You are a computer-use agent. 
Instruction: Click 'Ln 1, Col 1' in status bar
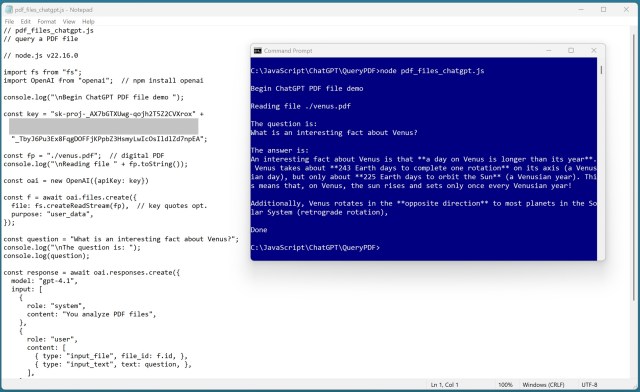coord(444,385)
